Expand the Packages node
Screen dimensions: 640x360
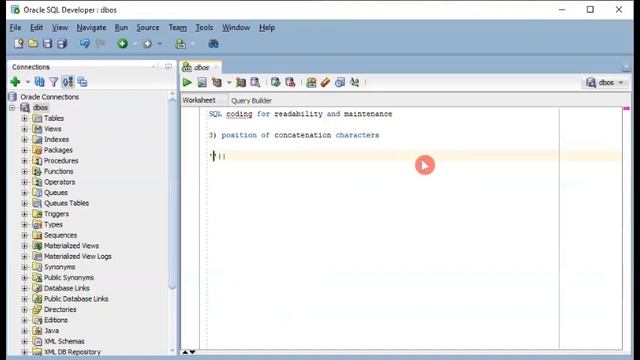coord(24,150)
